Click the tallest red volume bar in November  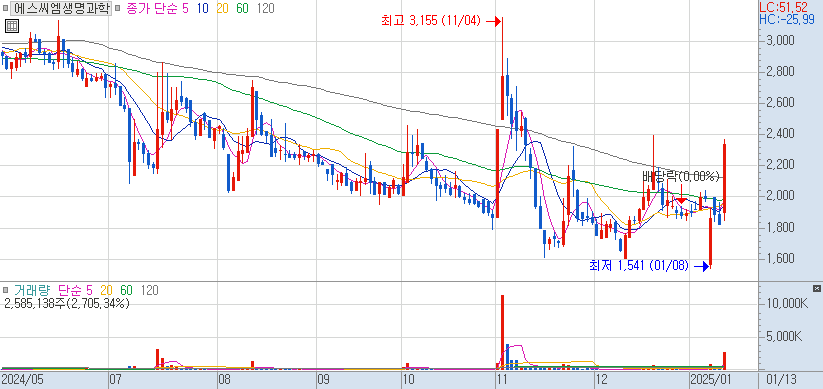click(502, 332)
